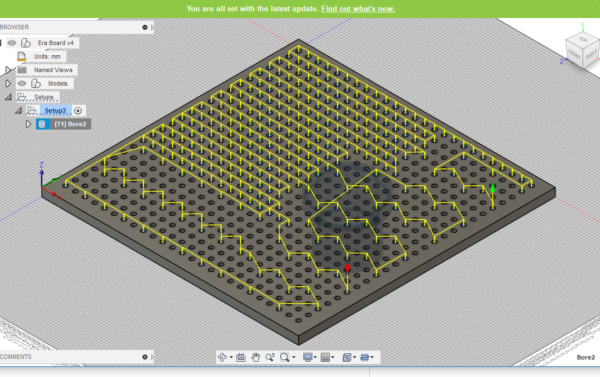600x377 pixels.
Task: Expand the [T1] Bore2 operation
Action: [x=28, y=124]
